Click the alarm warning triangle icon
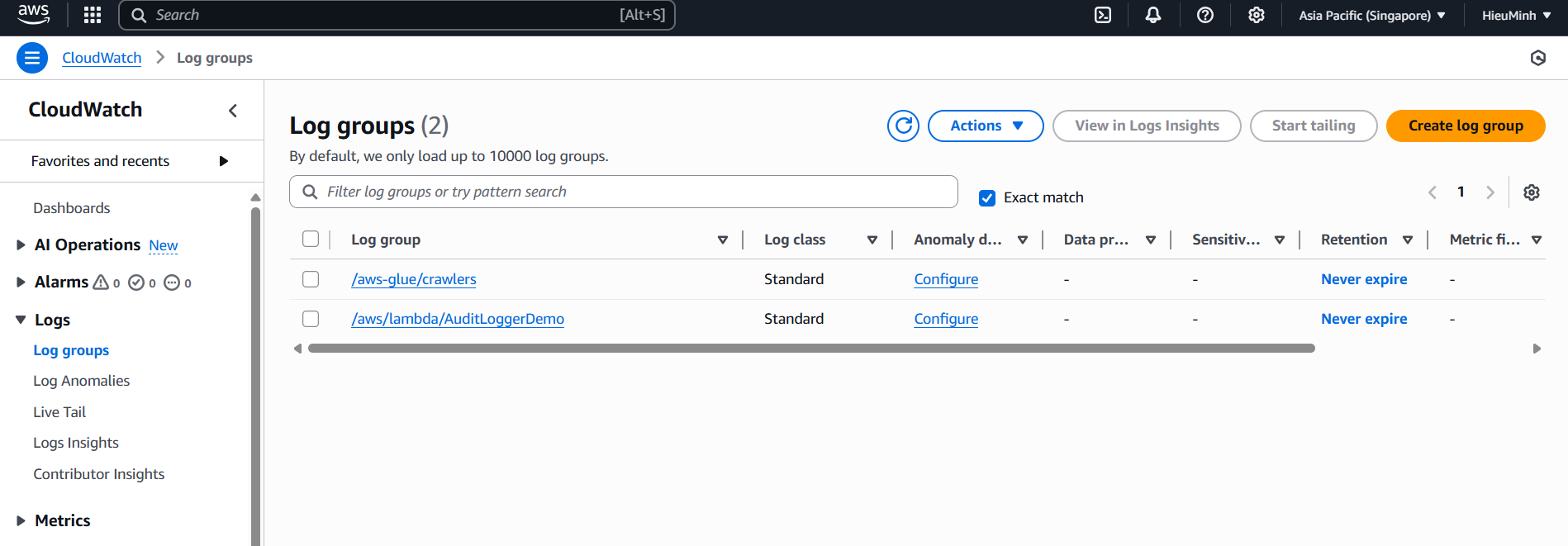 (101, 282)
